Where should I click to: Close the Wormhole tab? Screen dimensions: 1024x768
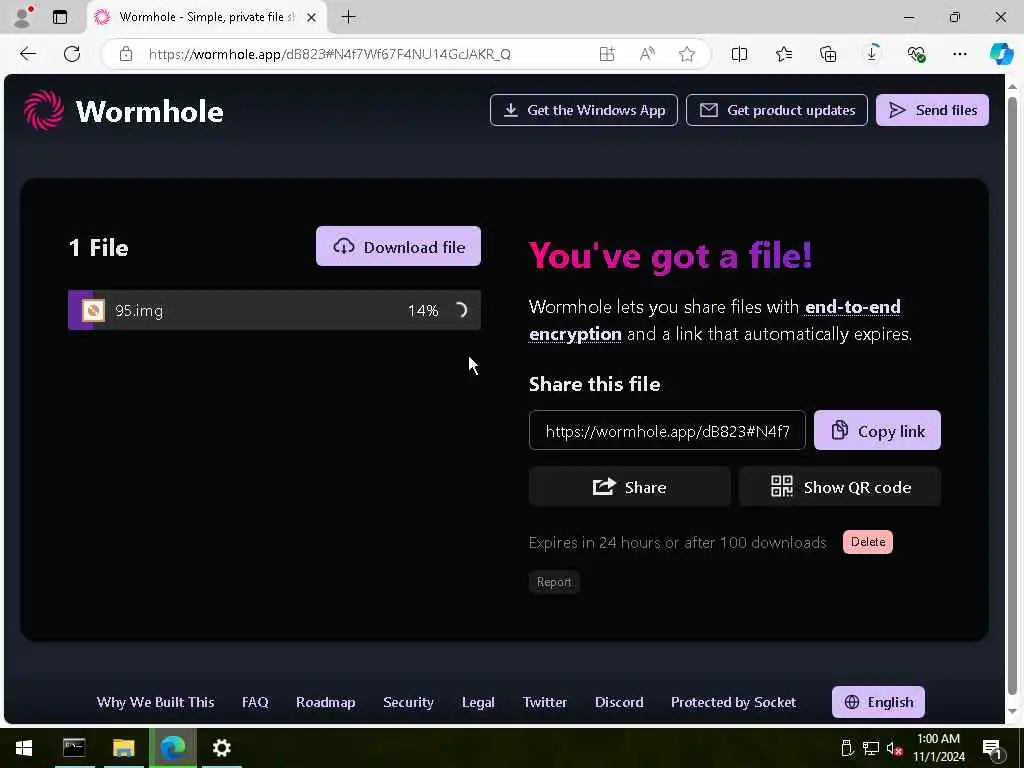pyautogui.click(x=312, y=17)
